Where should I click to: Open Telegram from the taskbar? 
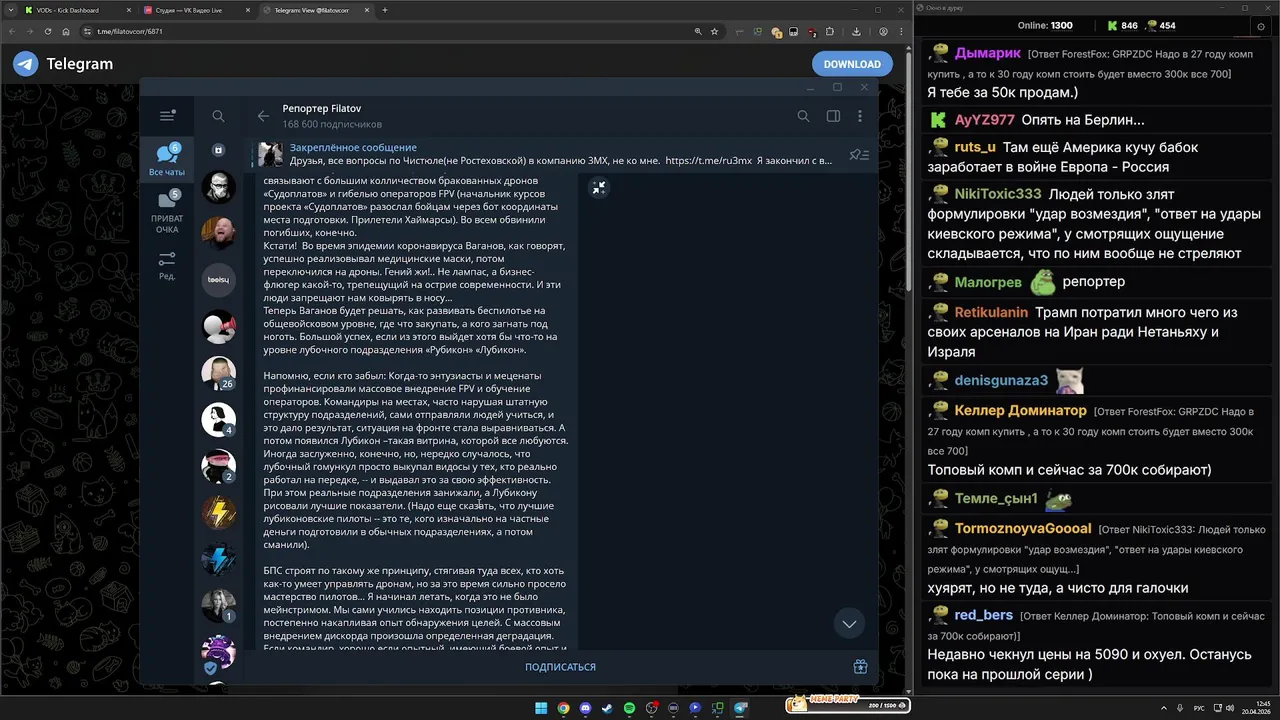pos(741,708)
